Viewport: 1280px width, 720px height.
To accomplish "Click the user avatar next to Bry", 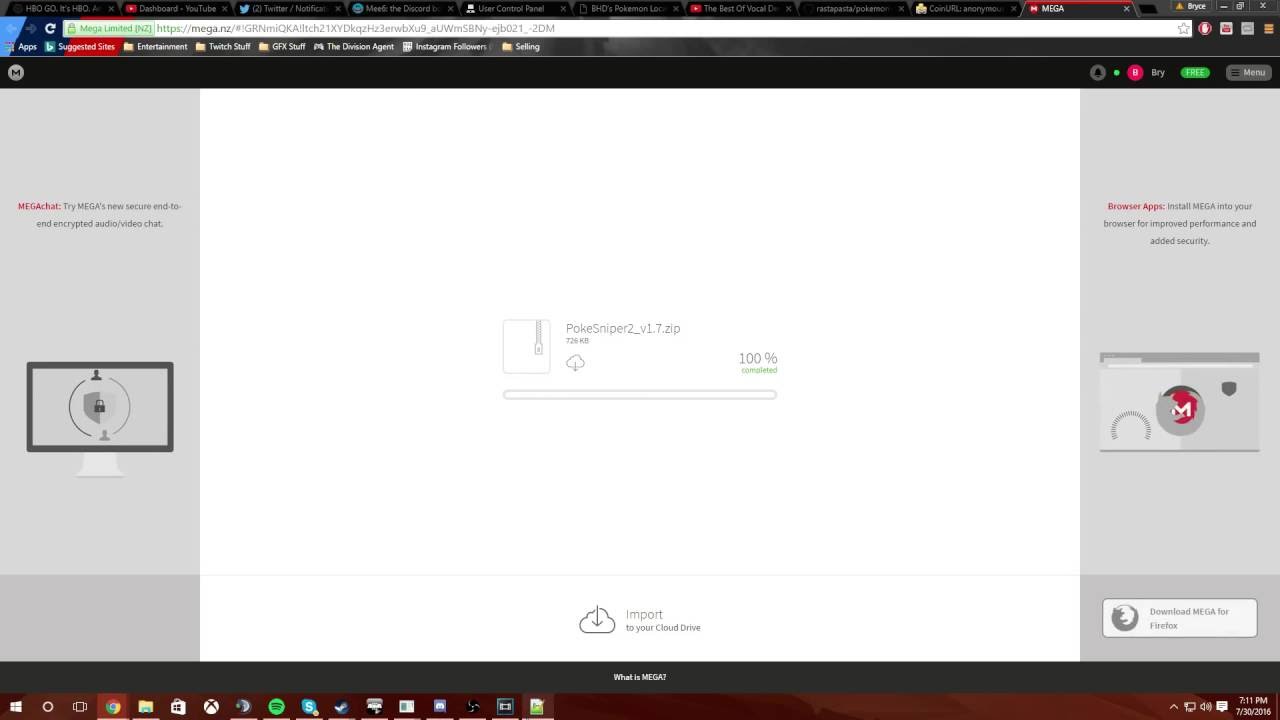I will pos(1135,72).
